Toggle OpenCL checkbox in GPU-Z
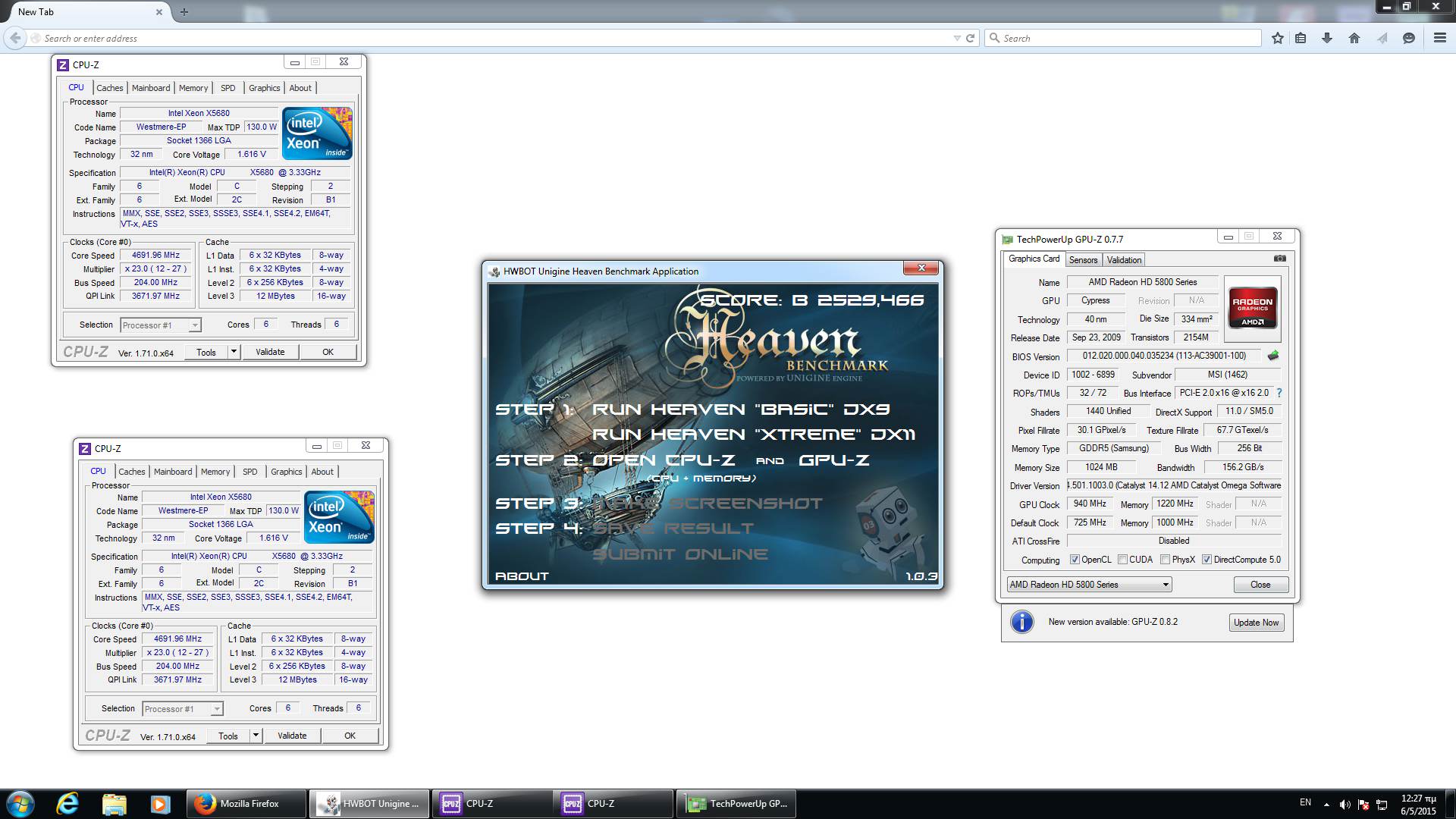Image resolution: width=1456 pixels, height=819 pixels. [1075, 560]
